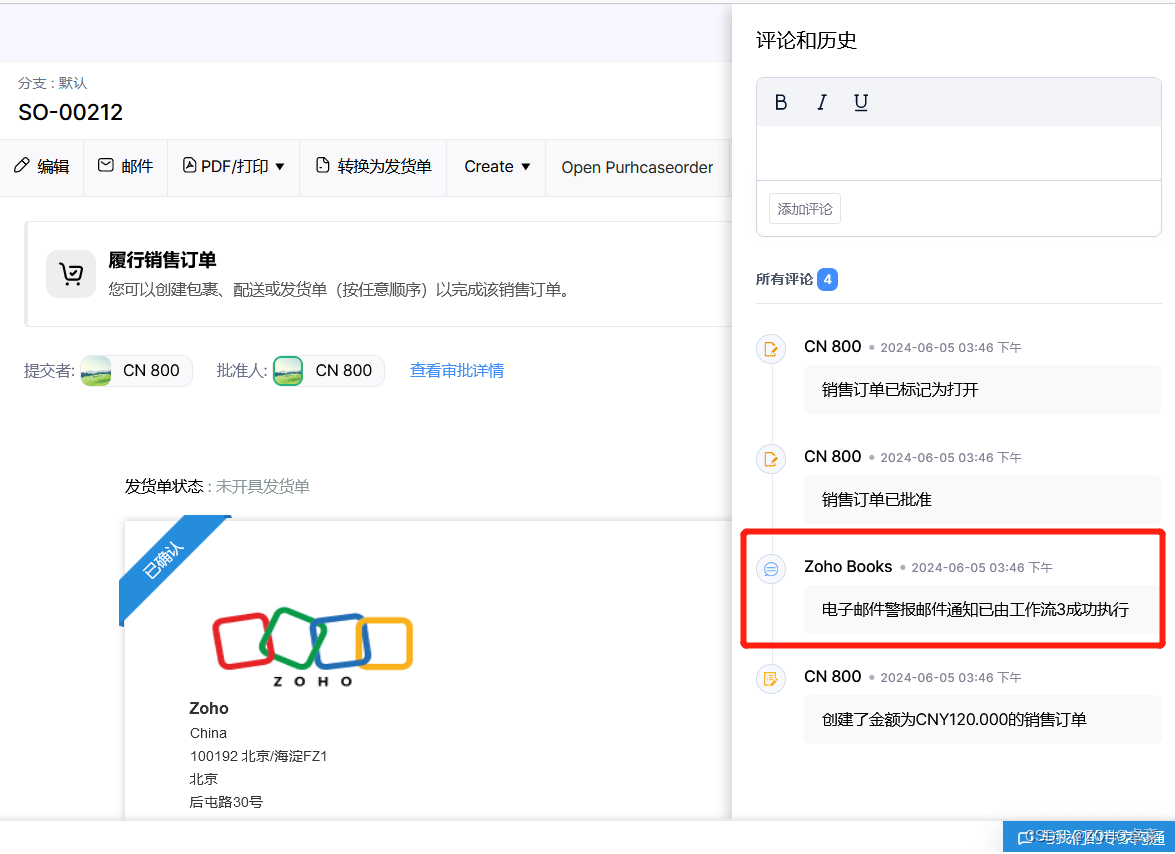Apply underline formatting in comment editor
The height and width of the screenshot is (854, 1175).
click(861, 103)
